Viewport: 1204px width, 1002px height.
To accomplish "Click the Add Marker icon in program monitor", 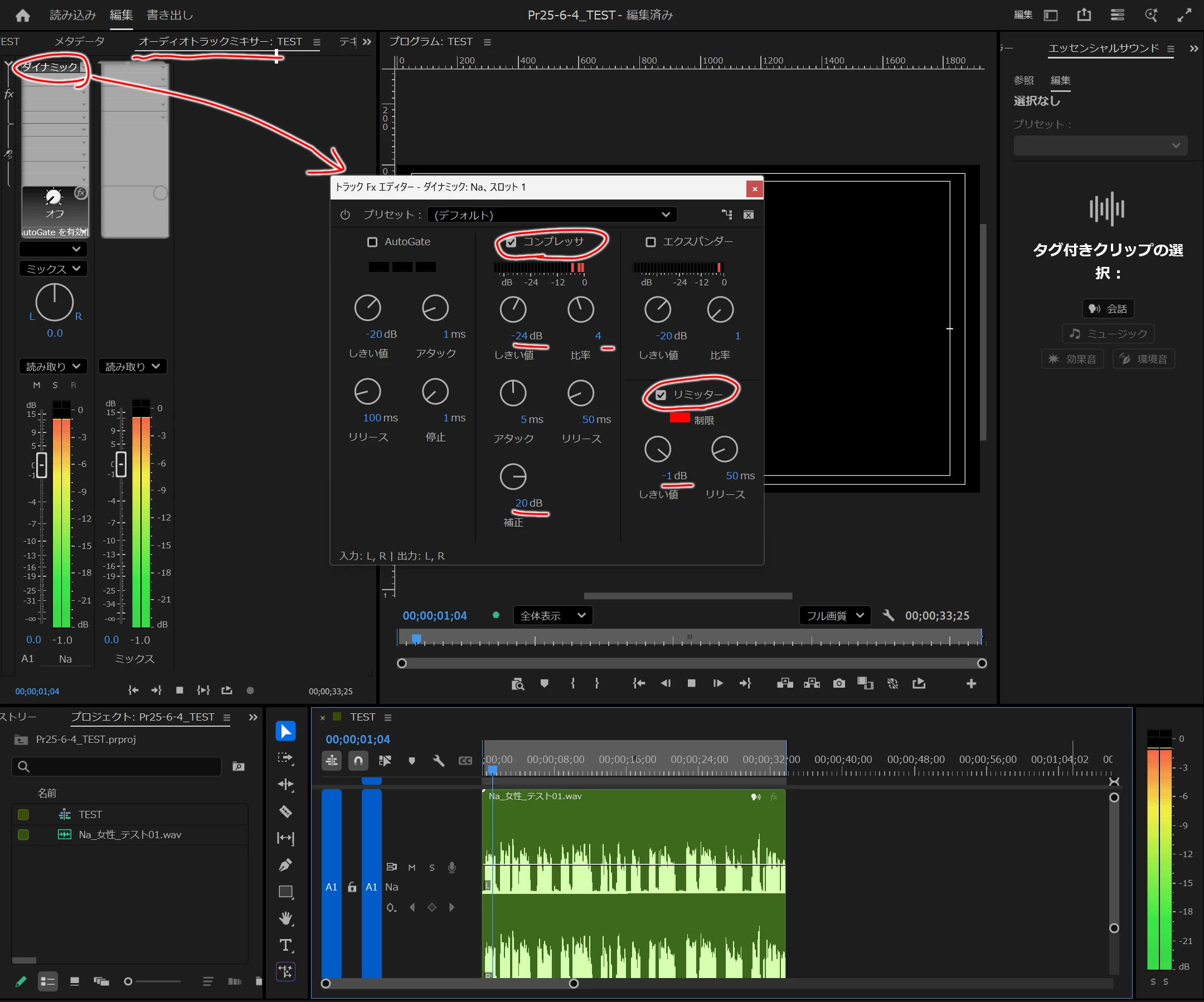I will (x=544, y=683).
